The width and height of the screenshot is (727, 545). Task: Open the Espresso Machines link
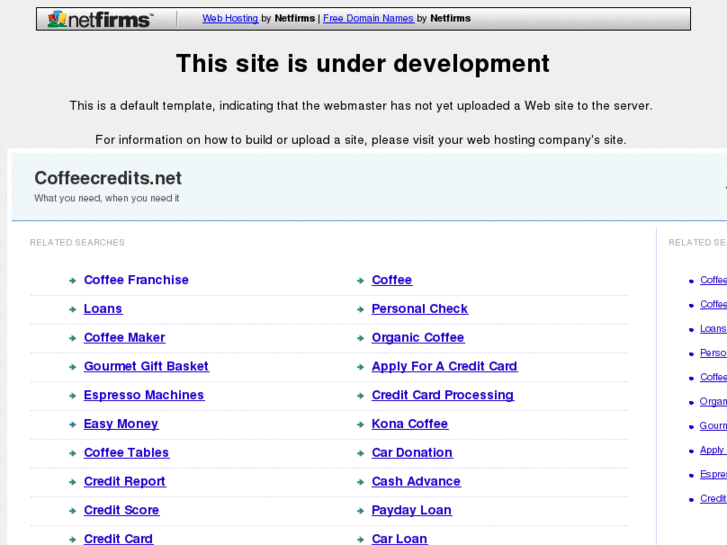click(x=144, y=395)
